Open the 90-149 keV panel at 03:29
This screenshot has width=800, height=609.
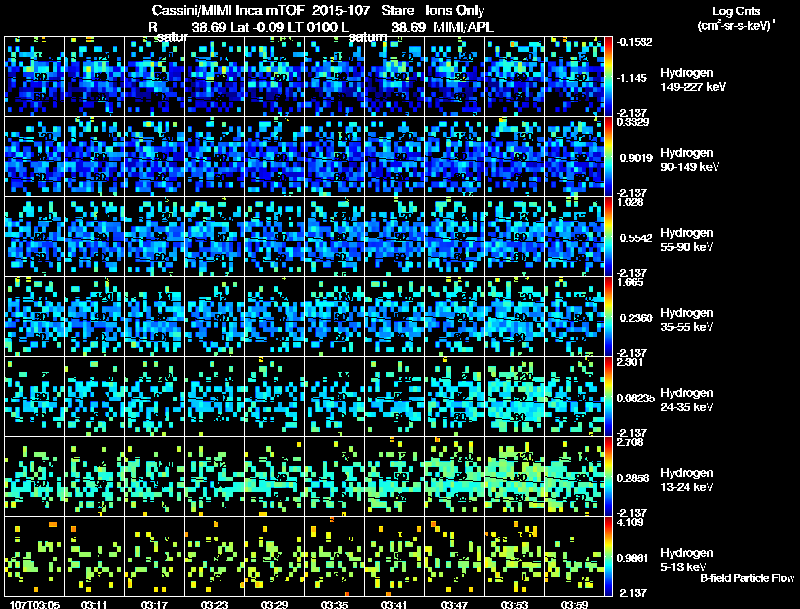pyautogui.click(x=274, y=157)
